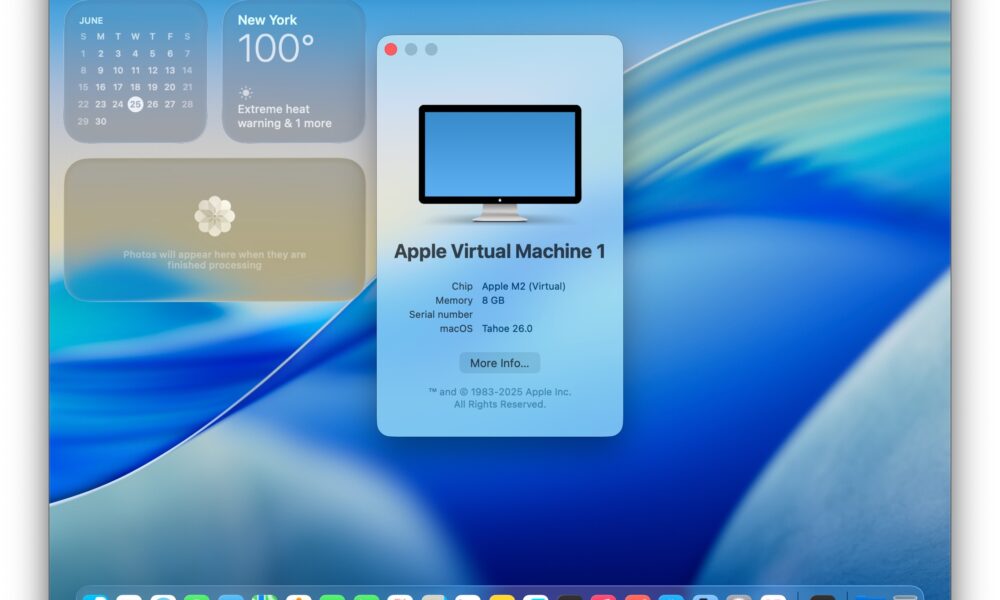
Task: Click June 6 in the calendar widget
Action: [x=170, y=54]
